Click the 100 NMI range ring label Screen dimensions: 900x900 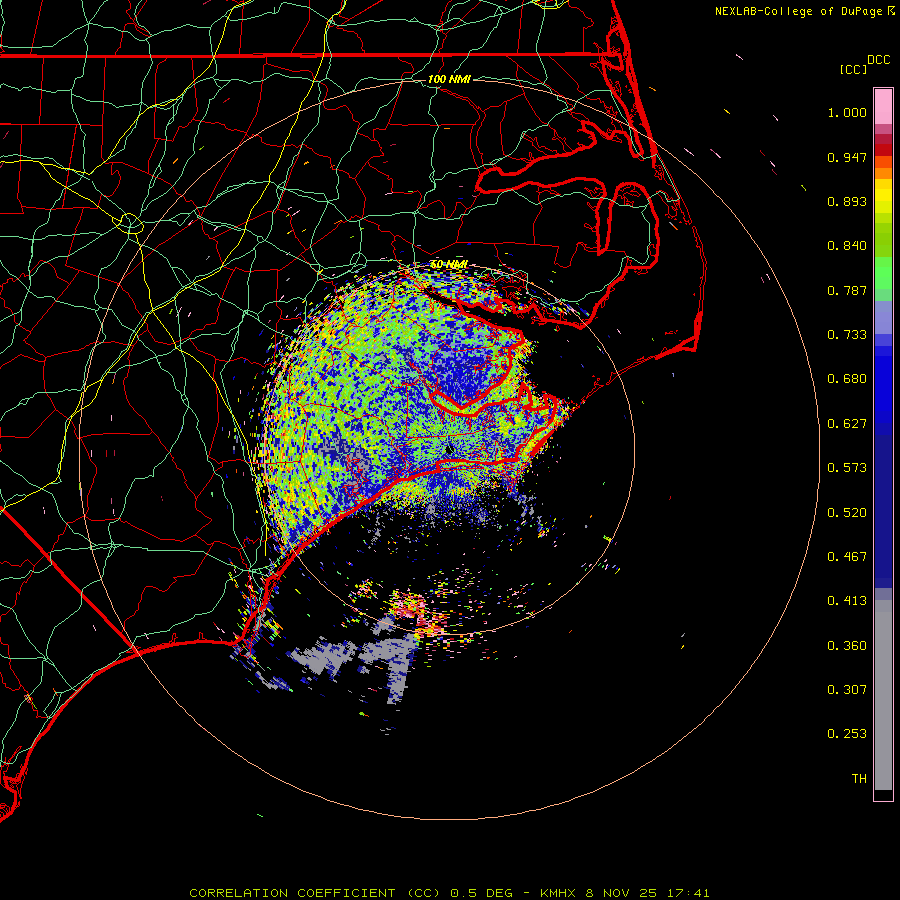pyautogui.click(x=449, y=79)
